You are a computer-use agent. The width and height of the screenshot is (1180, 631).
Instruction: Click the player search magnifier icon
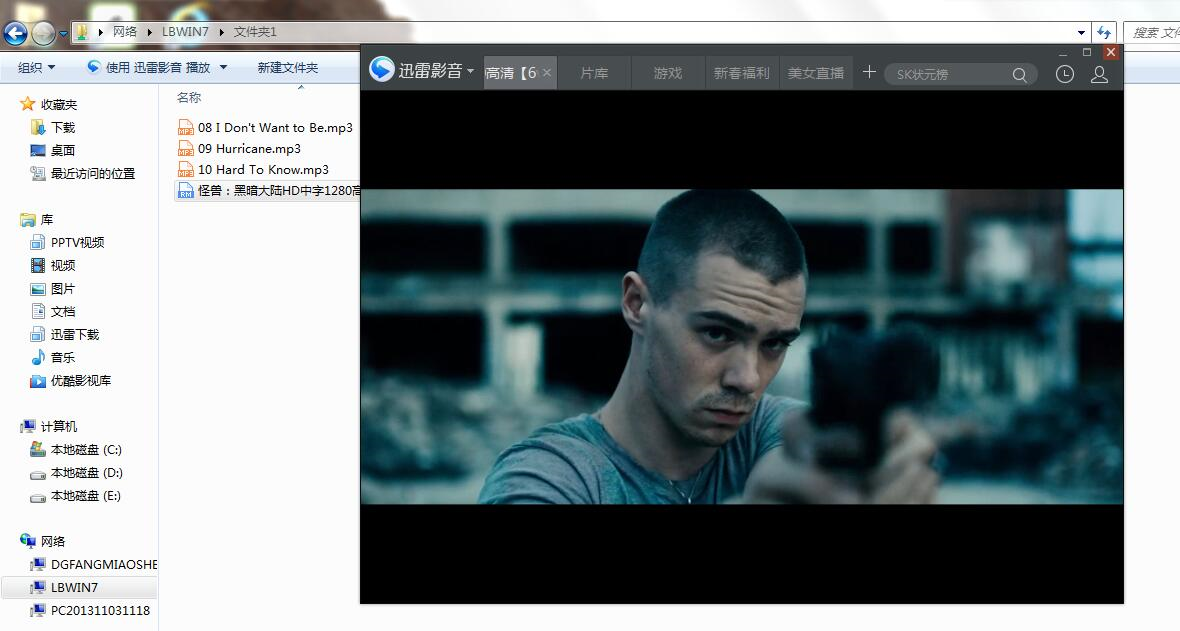click(x=1020, y=75)
